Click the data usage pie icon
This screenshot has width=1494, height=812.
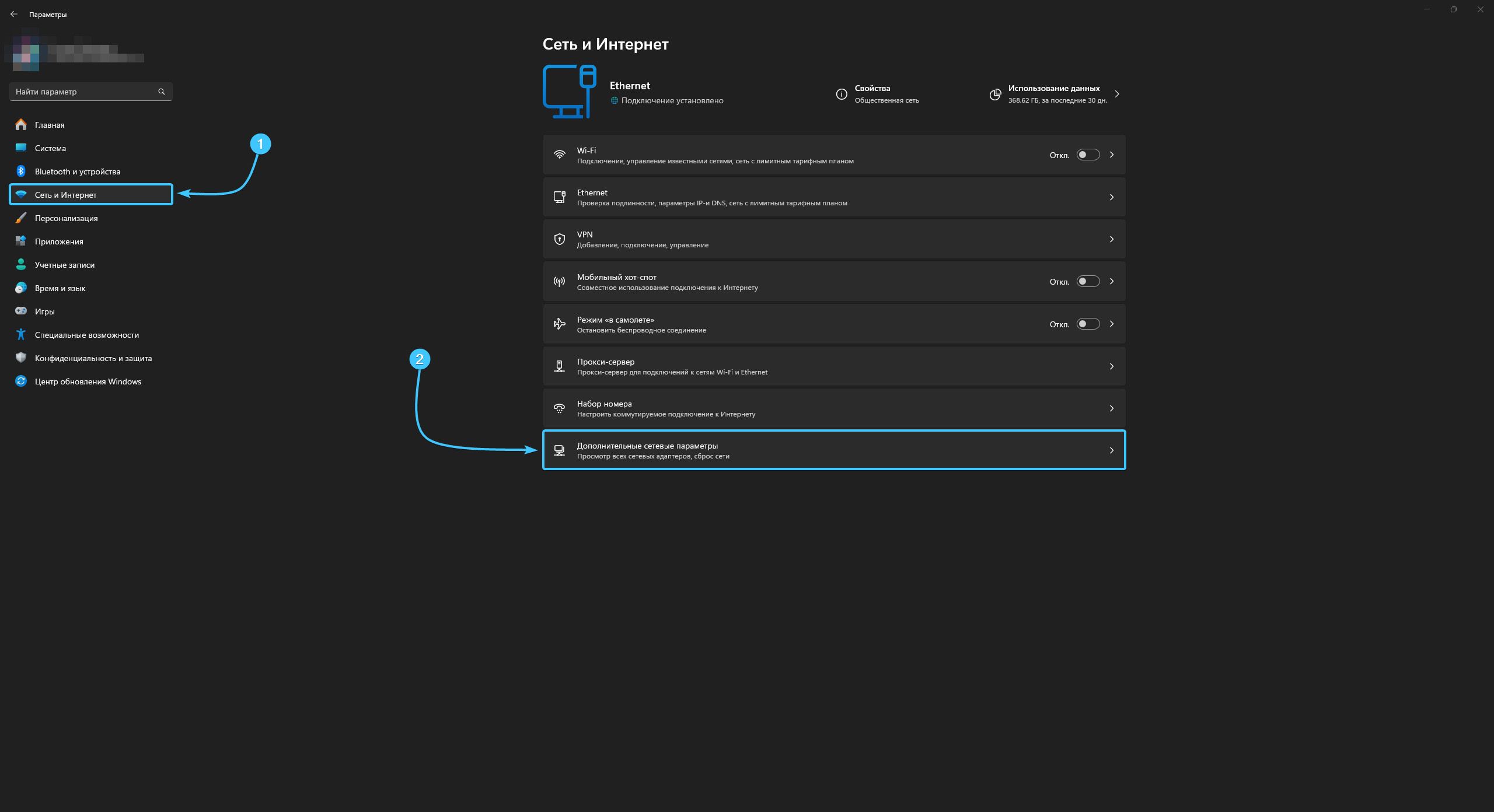[x=996, y=94]
